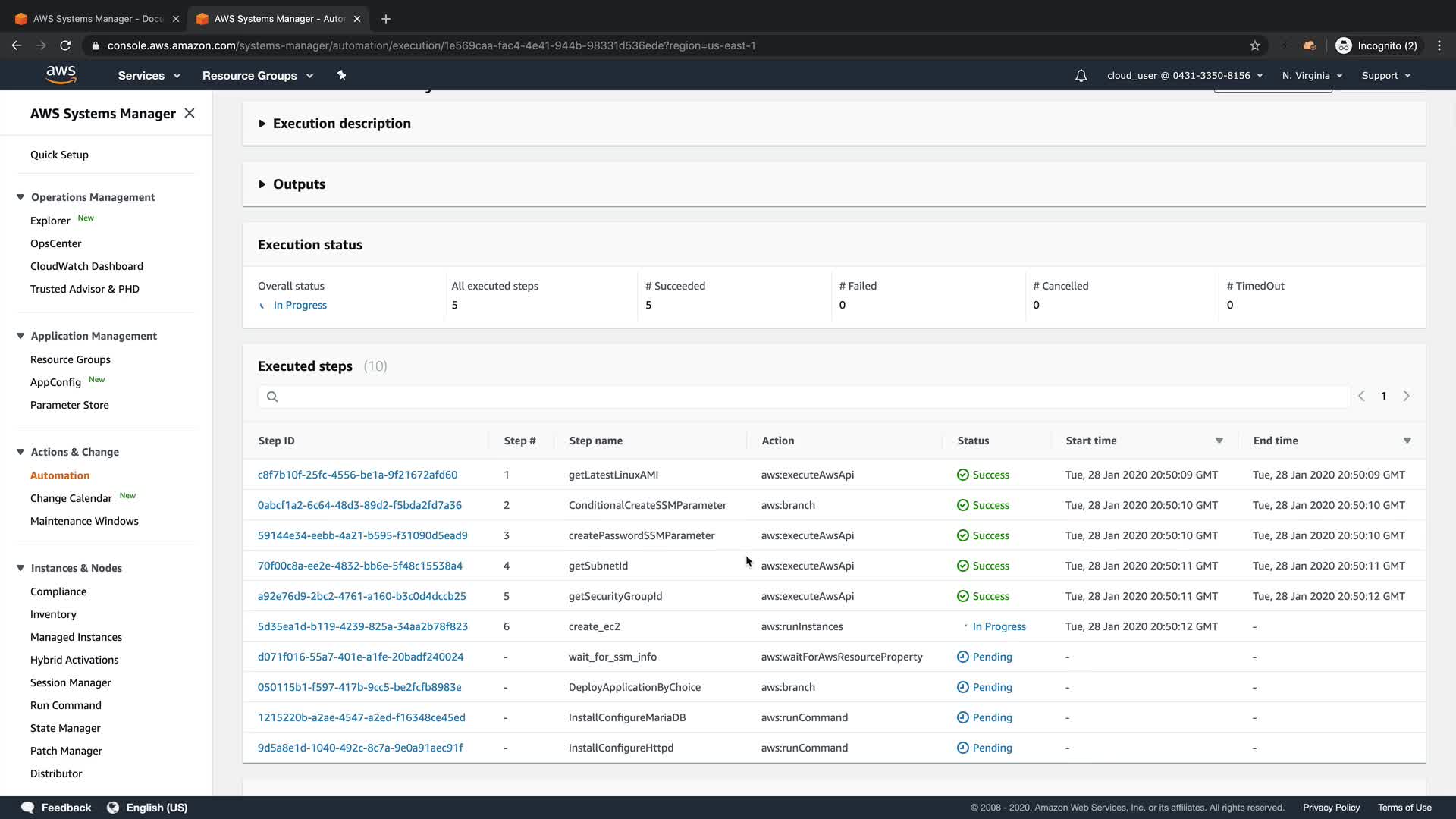1456x819 pixels.
Task: Open step ID link for create_ec2
Action: [362, 626]
